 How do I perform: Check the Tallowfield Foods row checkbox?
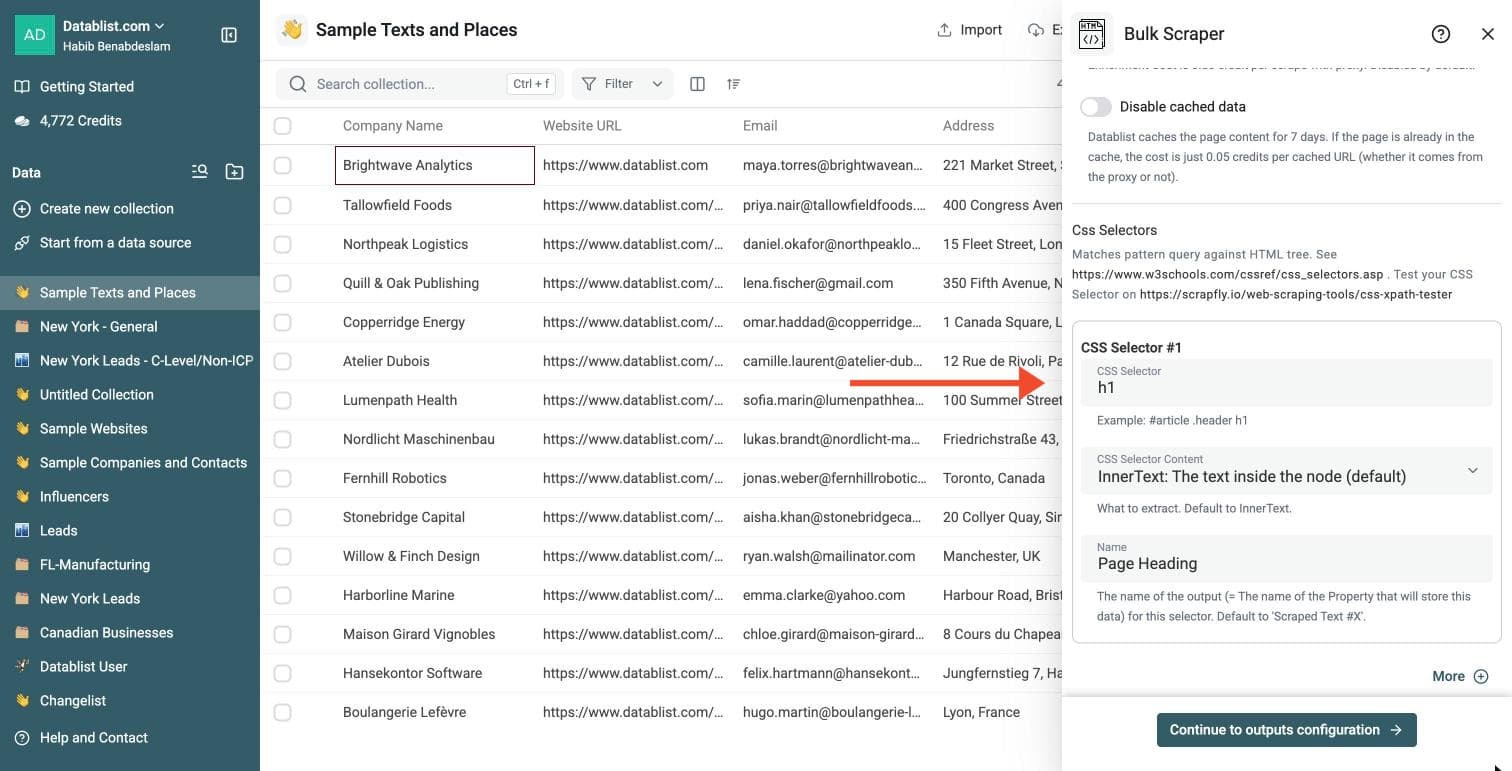pos(283,205)
